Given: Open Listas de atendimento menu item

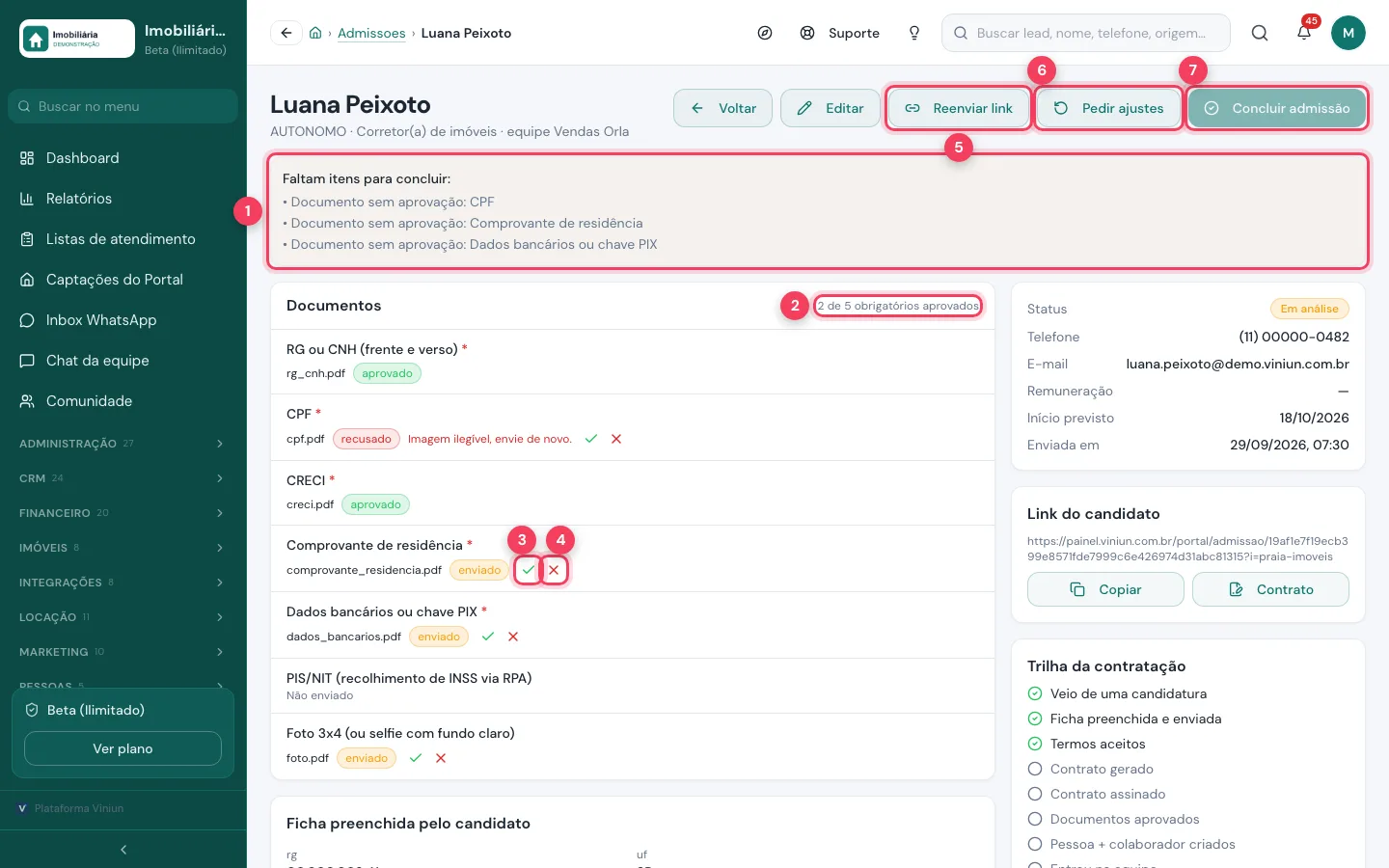Looking at the screenshot, I should (x=123, y=239).
